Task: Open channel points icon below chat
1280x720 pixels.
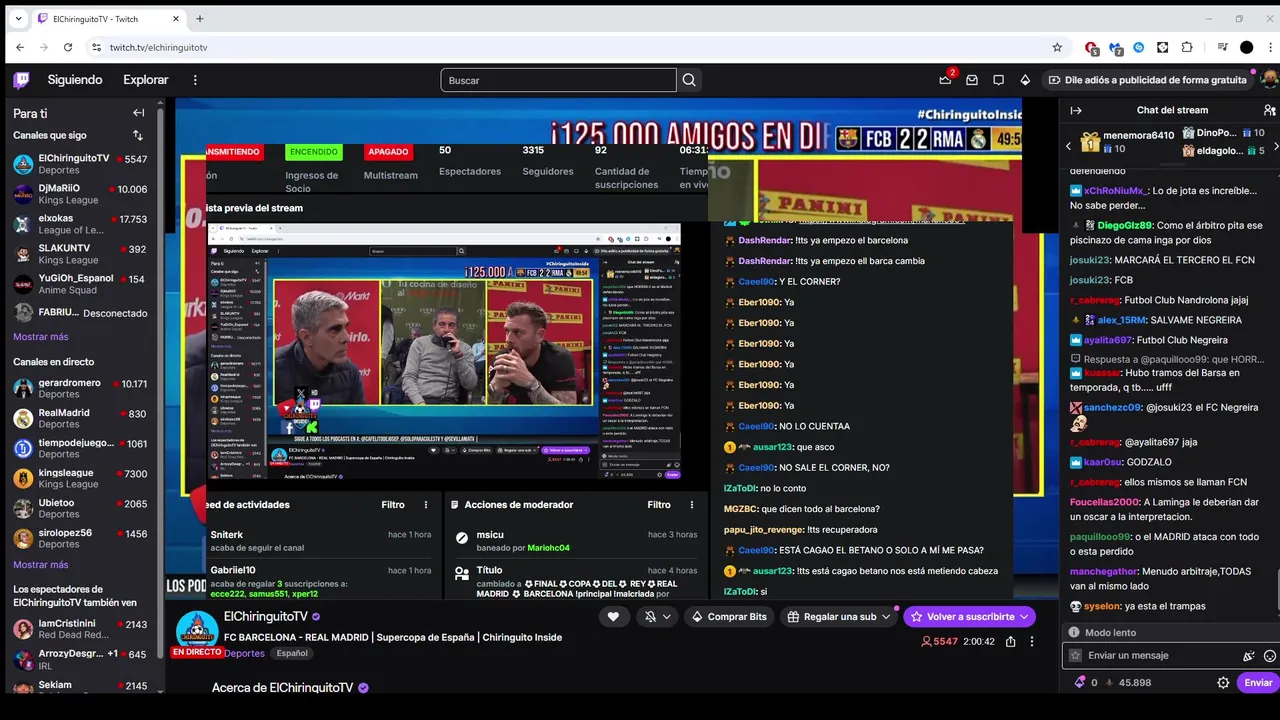Action: (x=1080, y=683)
